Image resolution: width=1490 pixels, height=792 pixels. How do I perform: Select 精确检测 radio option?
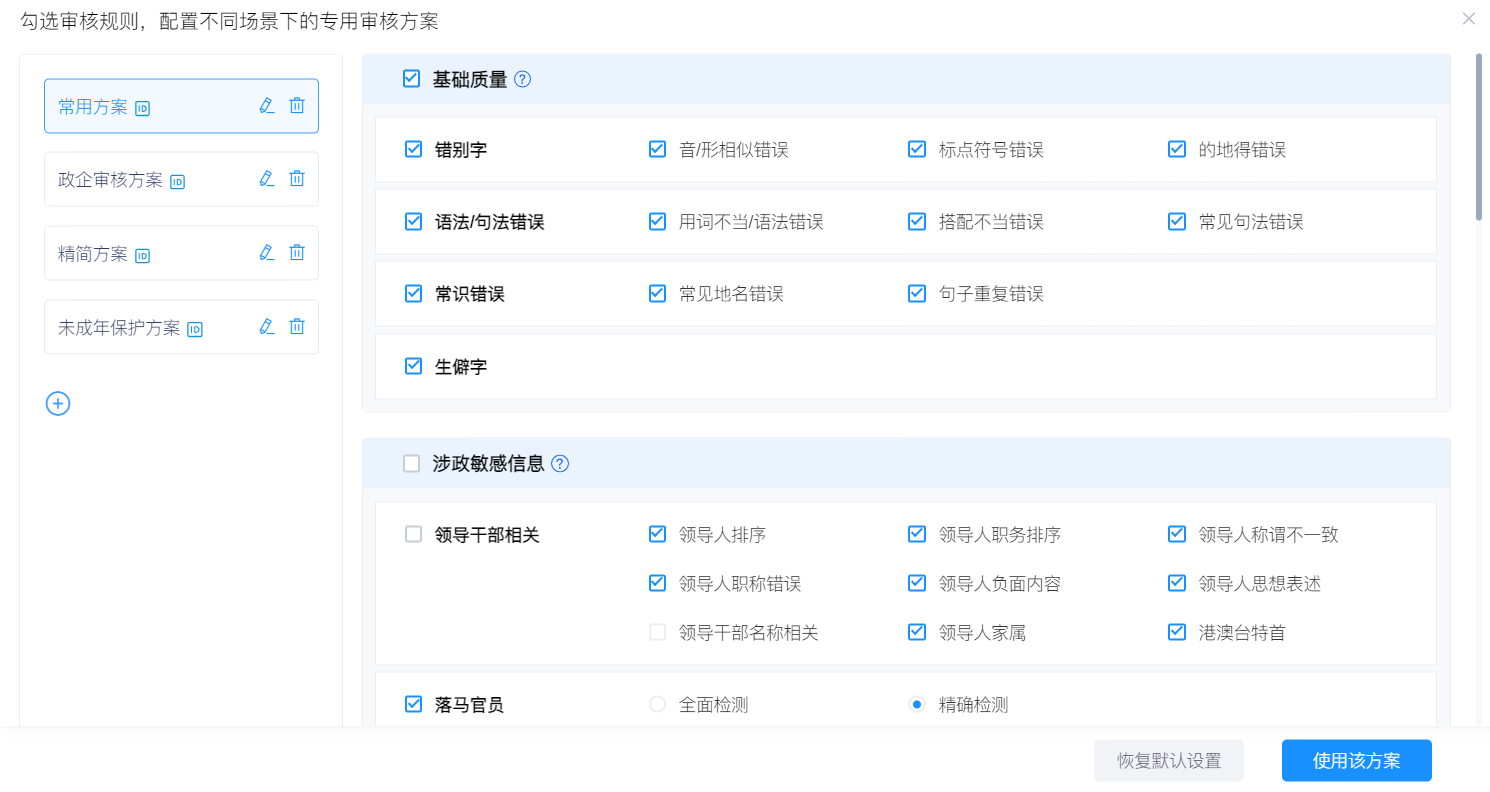click(917, 704)
